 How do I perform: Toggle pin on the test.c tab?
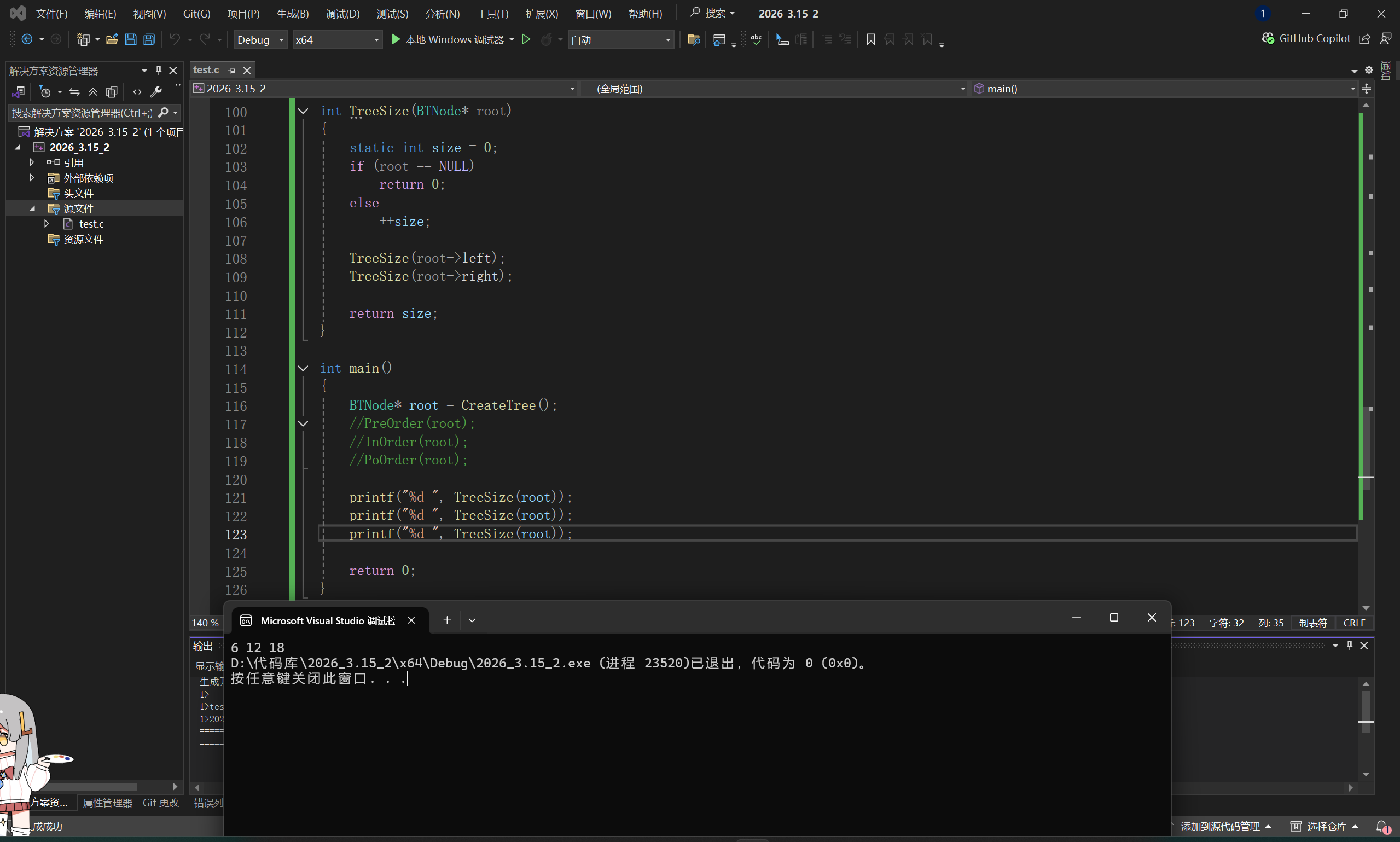pyautogui.click(x=231, y=71)
